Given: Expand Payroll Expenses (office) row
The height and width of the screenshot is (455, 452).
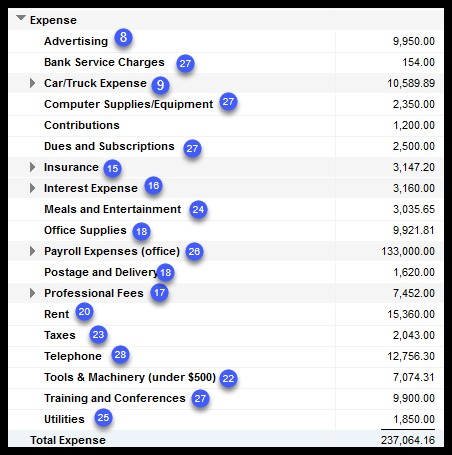Looking at the screenshot, I should coord(32,251).
